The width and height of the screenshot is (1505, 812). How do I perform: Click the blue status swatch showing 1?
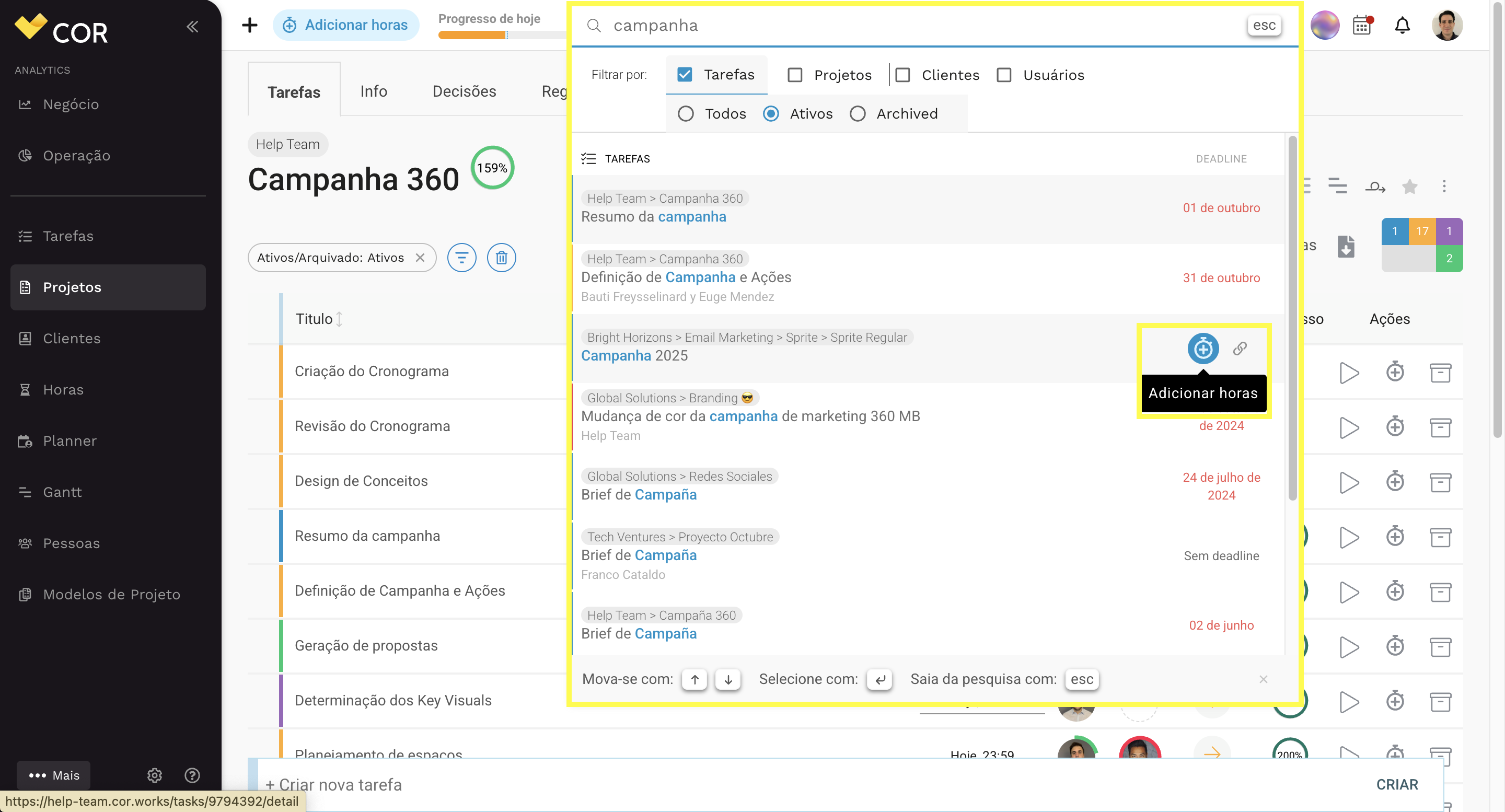pyautogui.click(x=1395, y=231)
